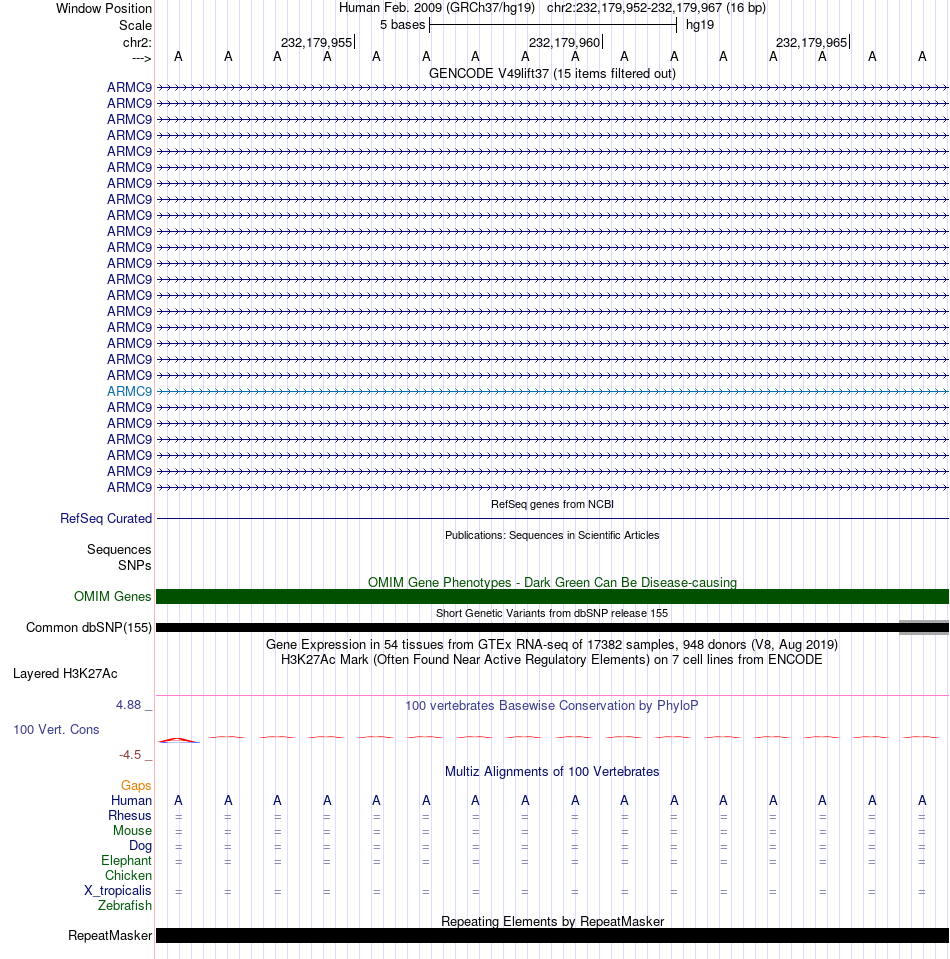This screenshot has height=959, width=950.
Task: Click the RepeatMasker side label
Action: click(x=110, y=936)
